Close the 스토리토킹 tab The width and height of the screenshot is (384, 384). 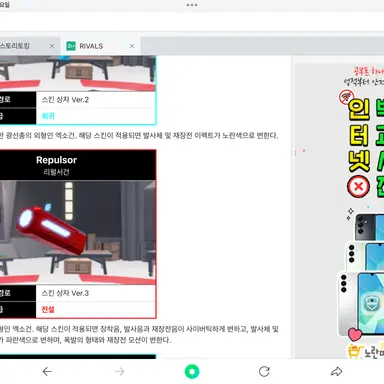pos(52,46)
